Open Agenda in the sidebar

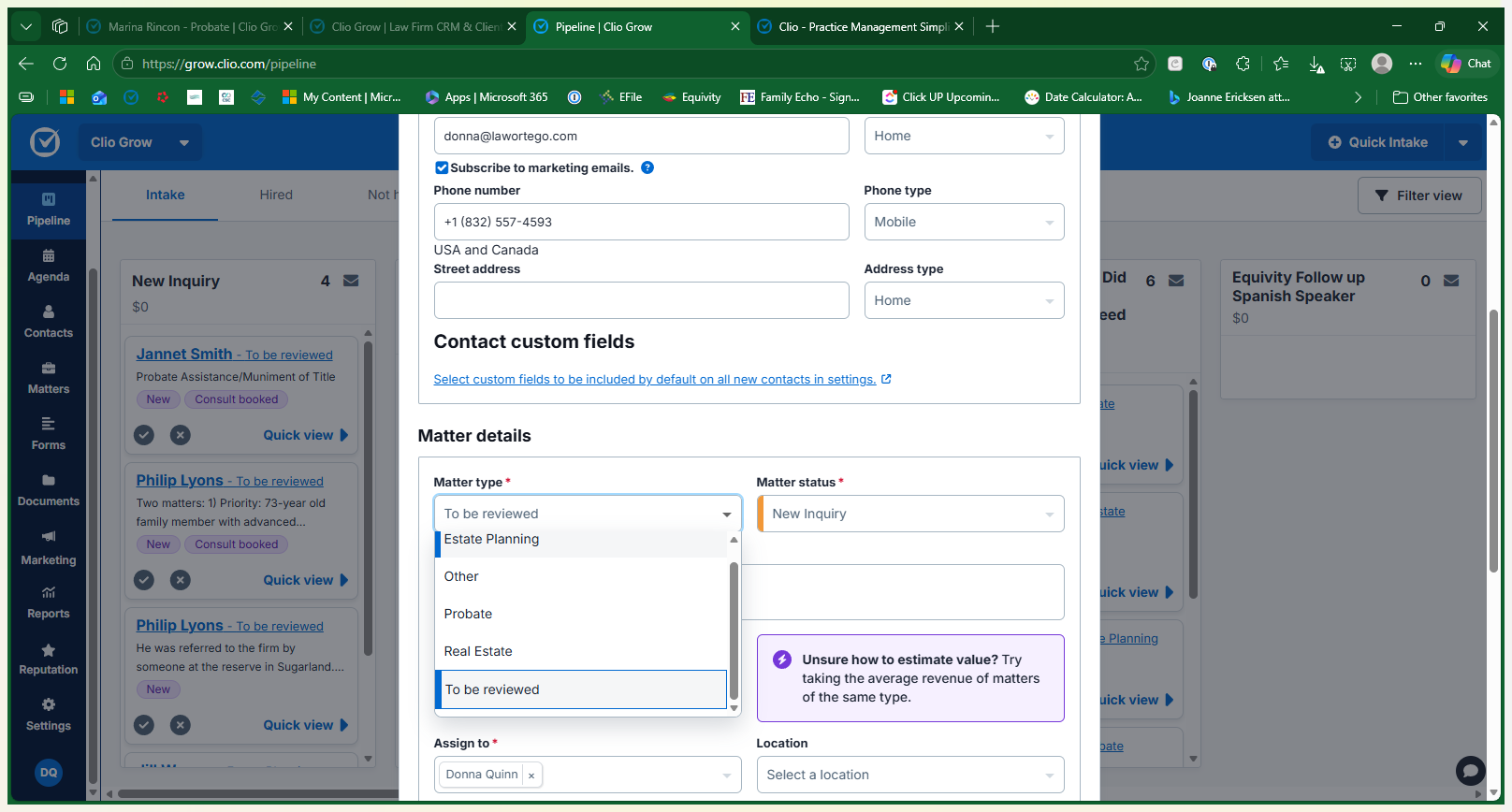click(49, 266)
